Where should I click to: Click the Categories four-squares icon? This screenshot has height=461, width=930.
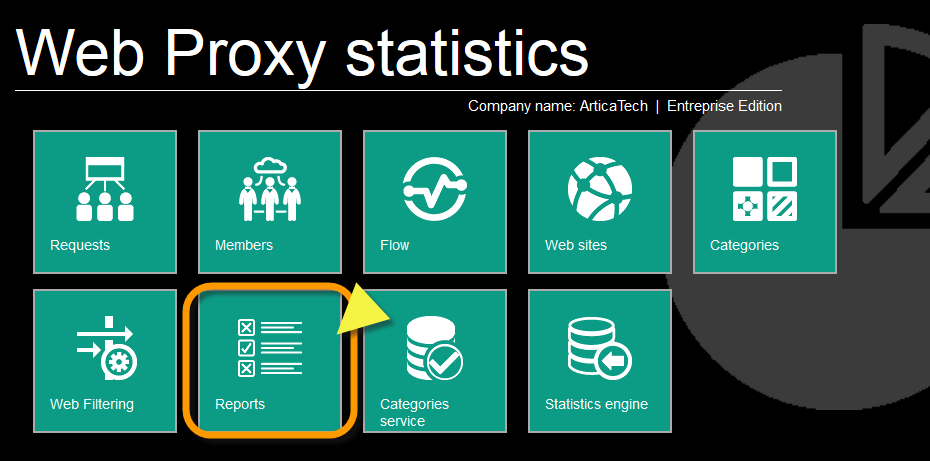(765, 189)
